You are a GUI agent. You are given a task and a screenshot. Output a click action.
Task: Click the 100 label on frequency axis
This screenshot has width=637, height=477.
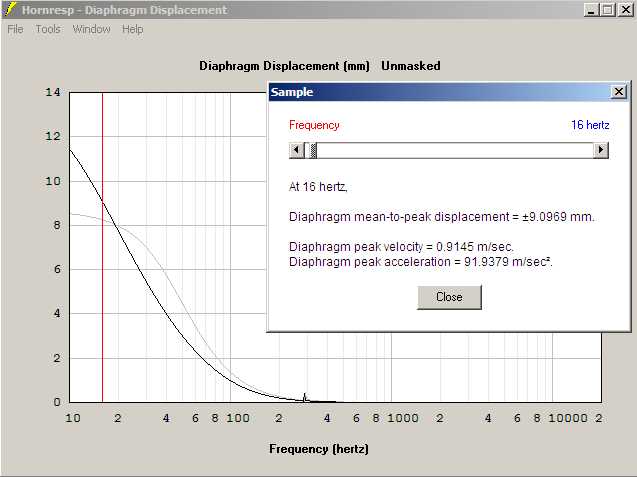coord(238,418)
